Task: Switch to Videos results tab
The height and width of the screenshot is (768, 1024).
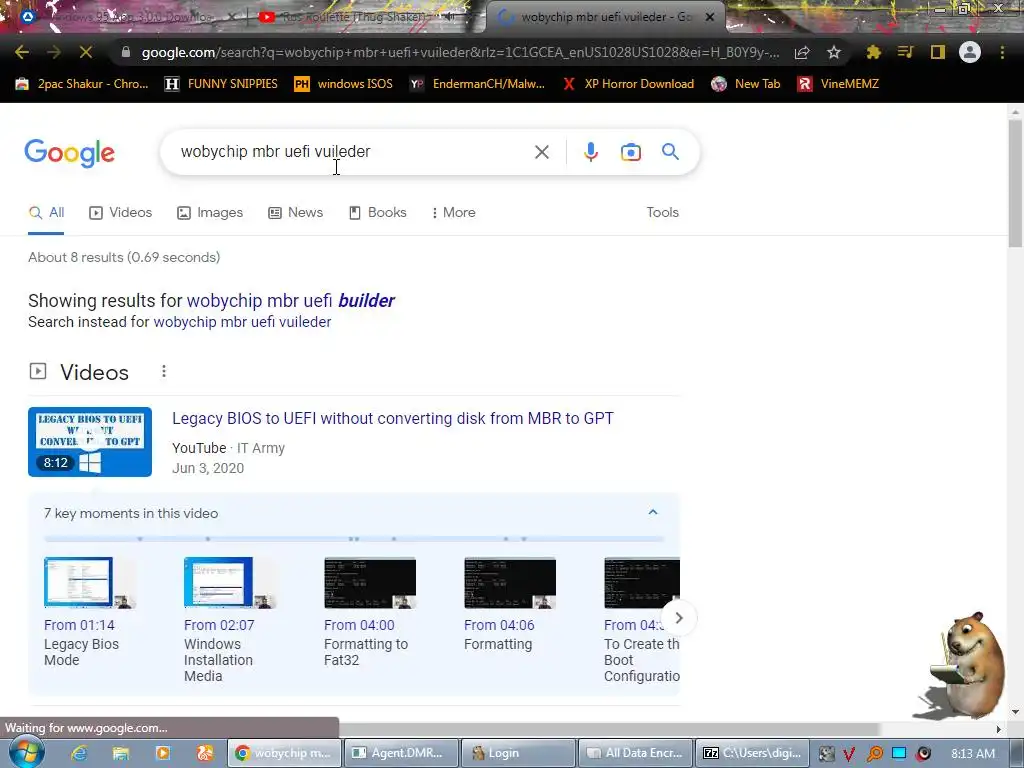Action: tap(121, 212)
